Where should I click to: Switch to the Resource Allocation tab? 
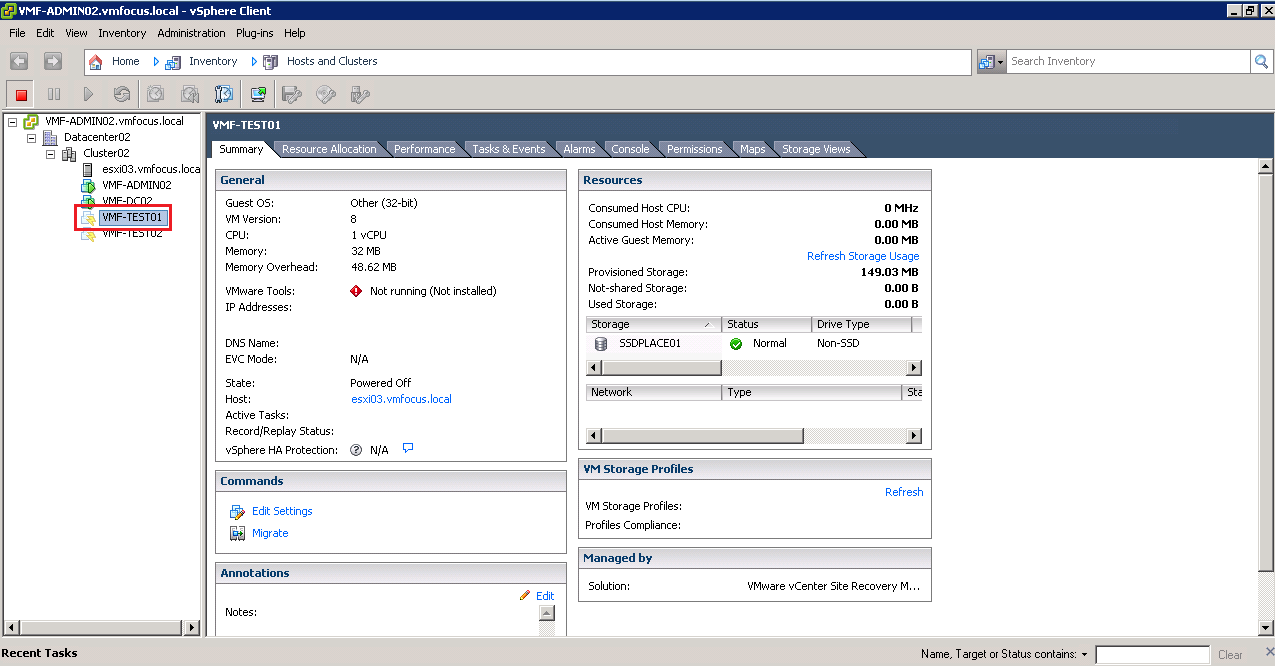click(x=329, y=149)
